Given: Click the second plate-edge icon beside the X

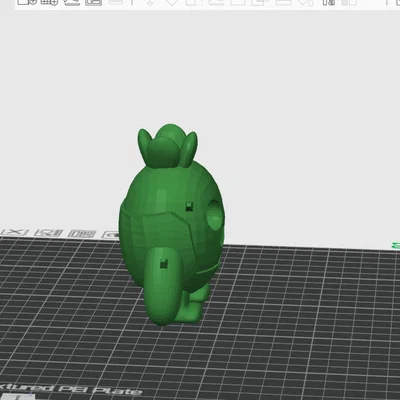Looking at the screenshot, I should click(x=49, y=233).
